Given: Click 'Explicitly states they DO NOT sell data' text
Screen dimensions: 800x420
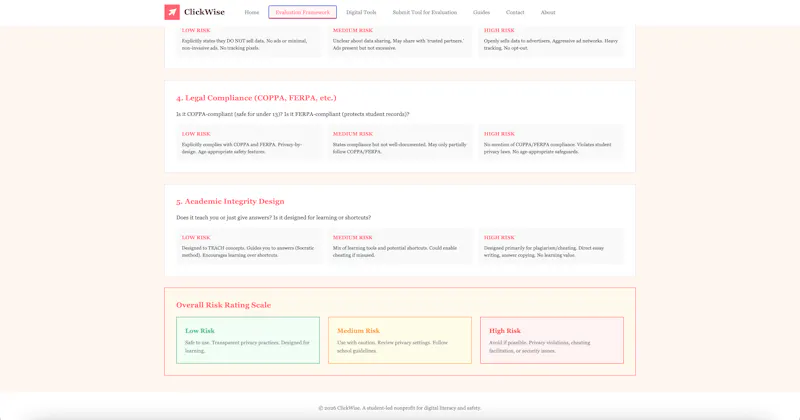Looking at the screenshot, I should click(x=244, y=44).
